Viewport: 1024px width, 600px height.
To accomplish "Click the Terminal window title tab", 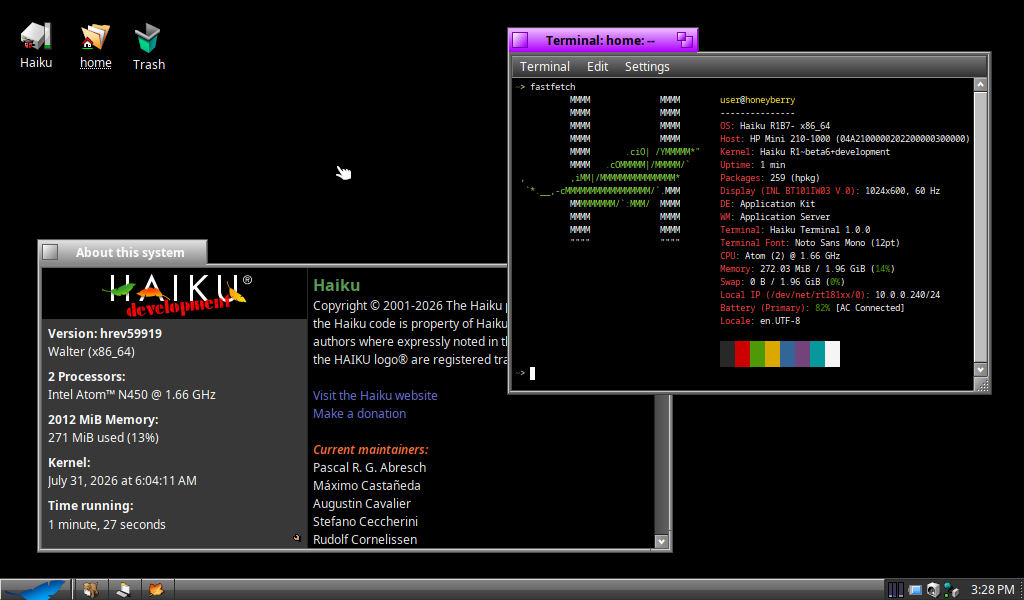I will point(600,40).
